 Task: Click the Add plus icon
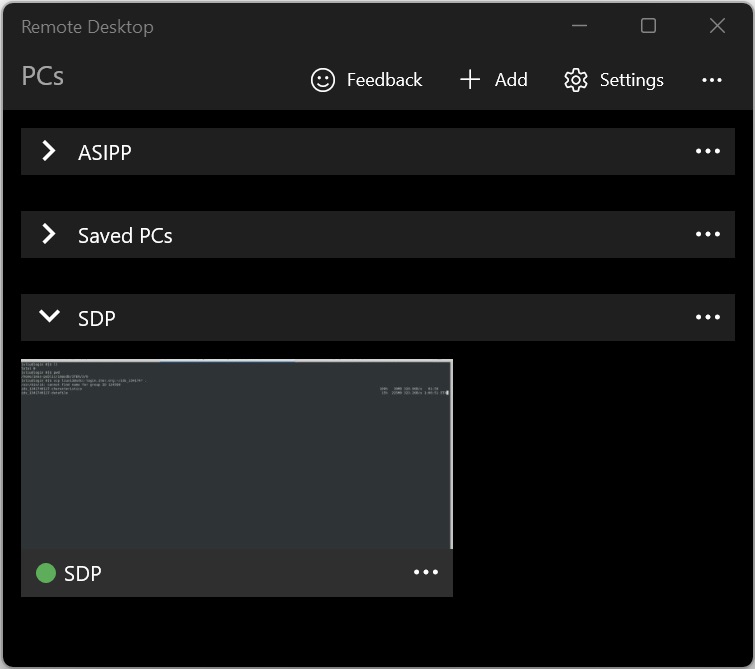tap(470, 80)
